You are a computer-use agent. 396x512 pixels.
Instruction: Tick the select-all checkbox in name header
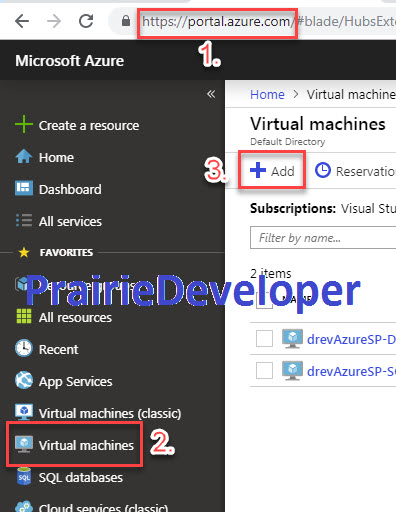tap(264, 300)
